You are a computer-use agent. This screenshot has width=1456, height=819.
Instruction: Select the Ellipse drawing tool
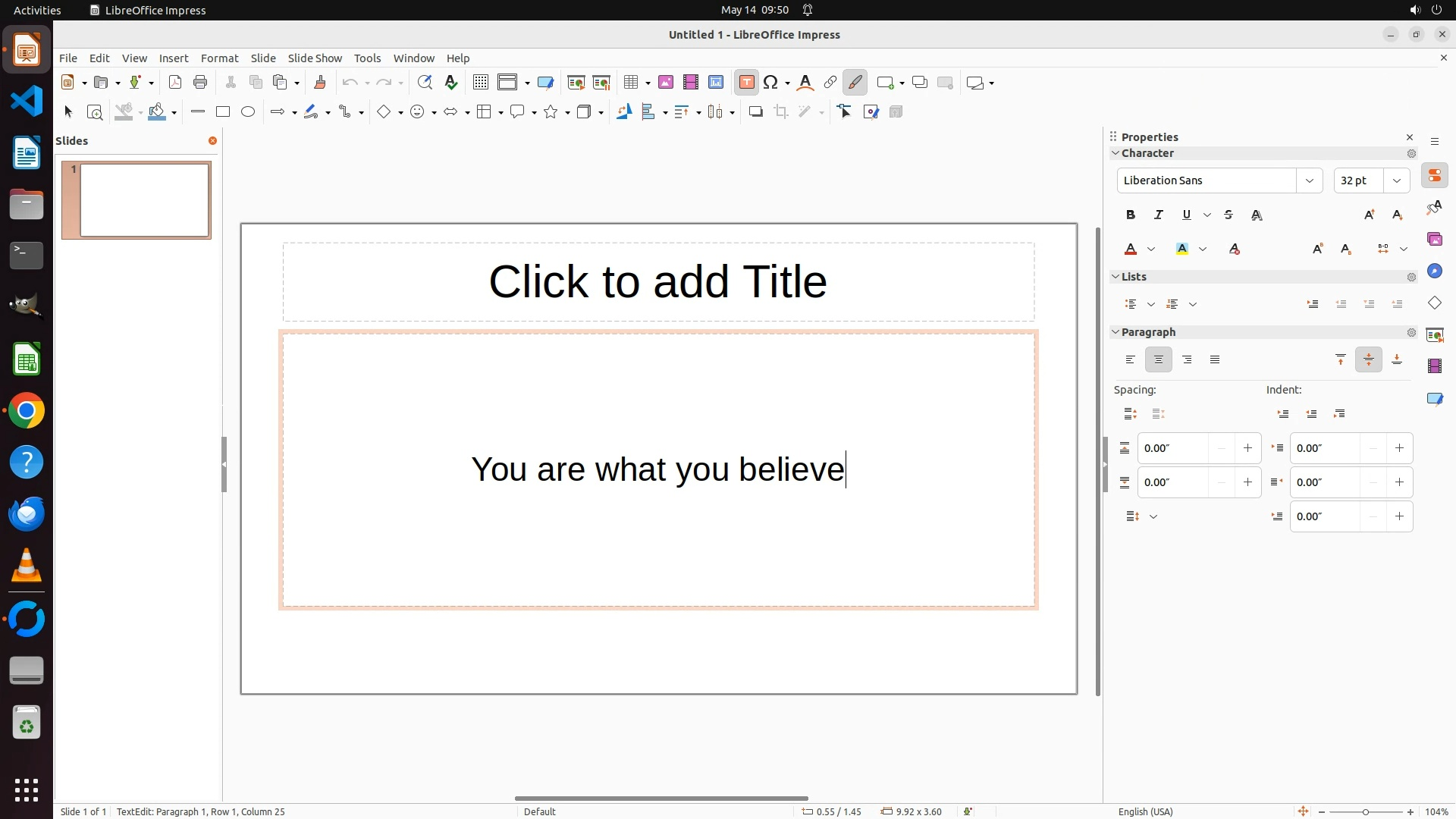coord(248,112)
